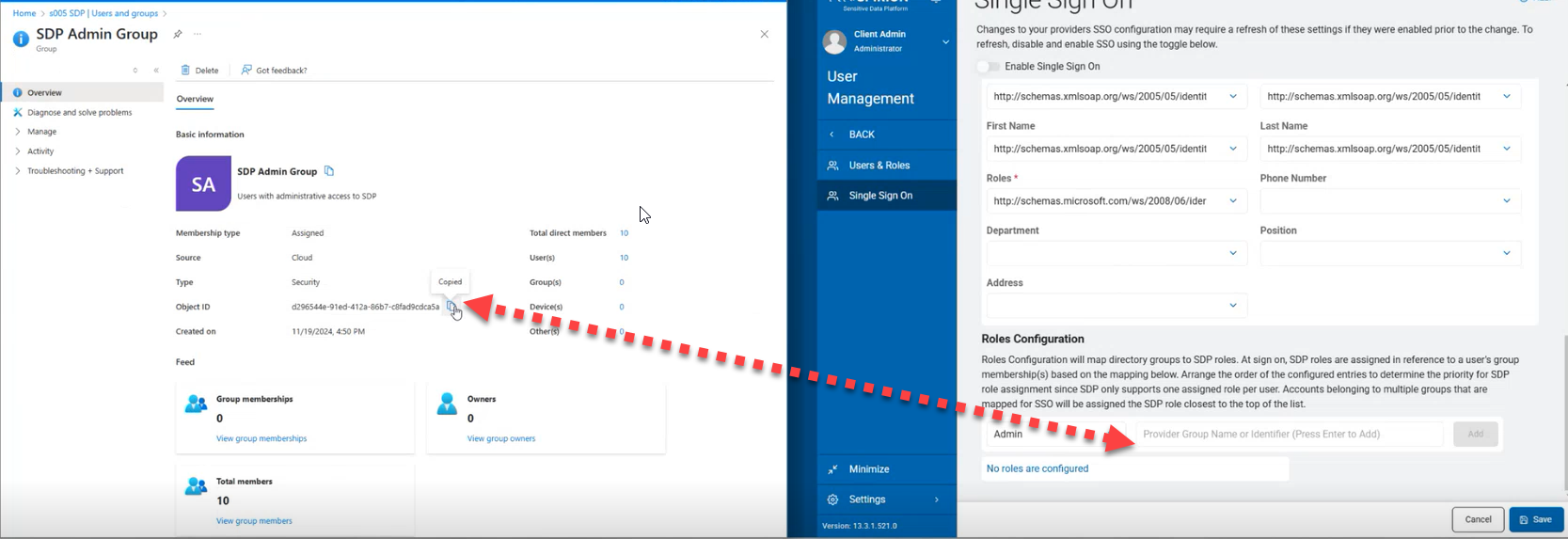Close the SDP Admin Group blade
Screen dimensions: 1568x539
(764, 34)
